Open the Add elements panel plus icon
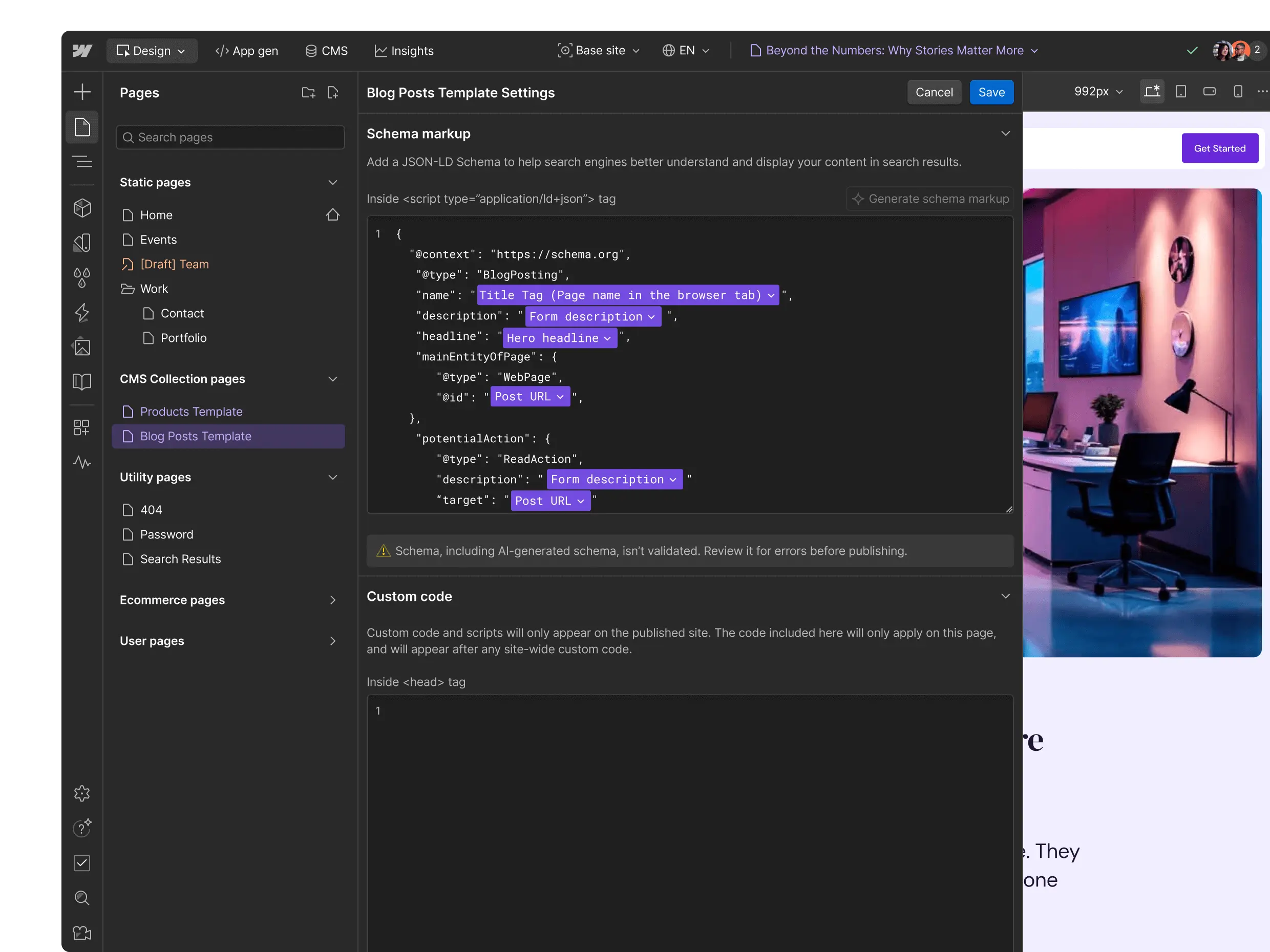 coord(82,92)
